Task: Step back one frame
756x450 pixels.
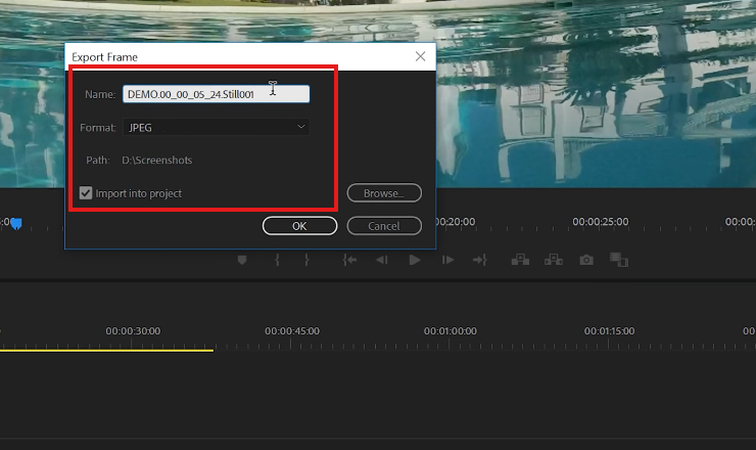Action: point(382,260)
